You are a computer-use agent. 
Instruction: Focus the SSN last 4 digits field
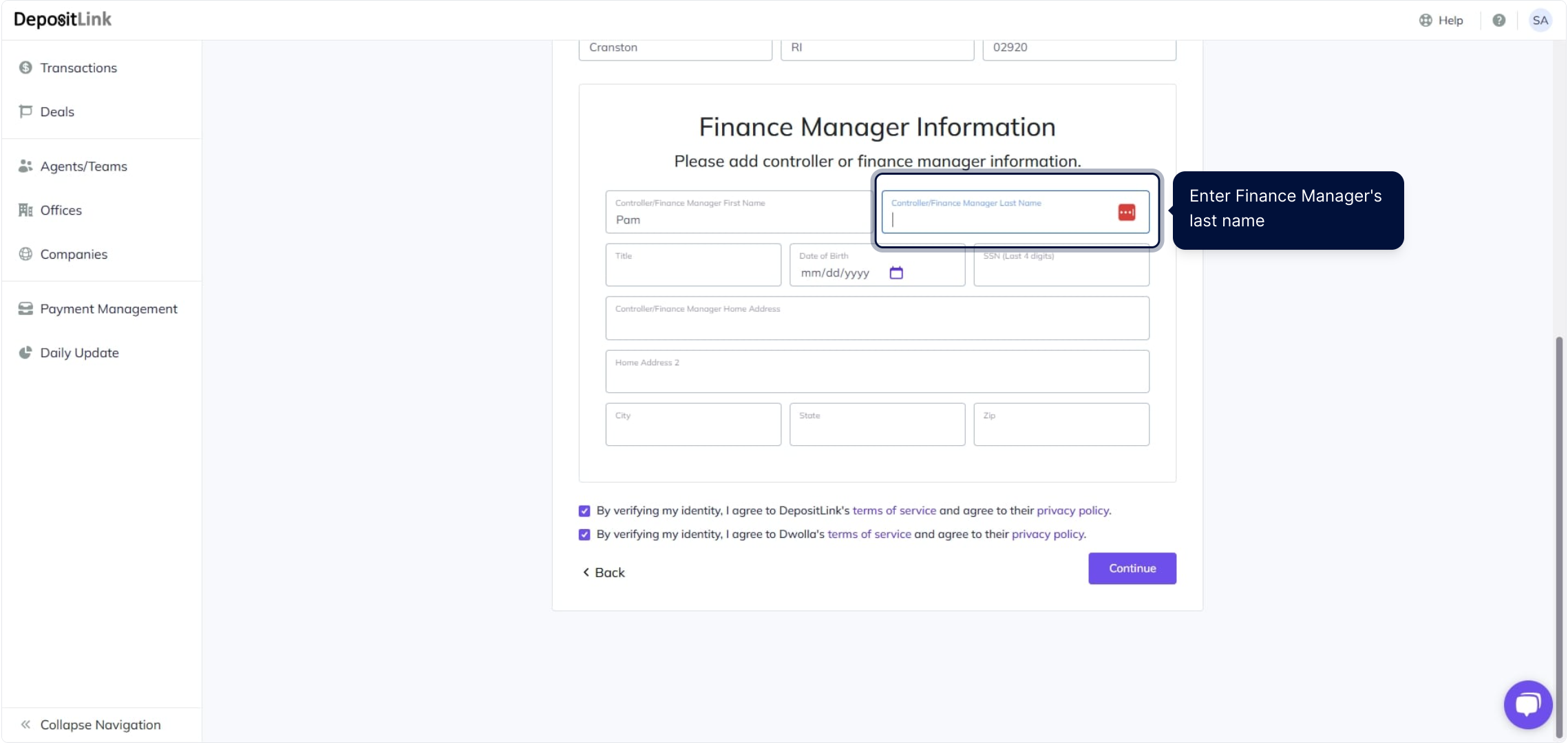[x=1061, y=269]
